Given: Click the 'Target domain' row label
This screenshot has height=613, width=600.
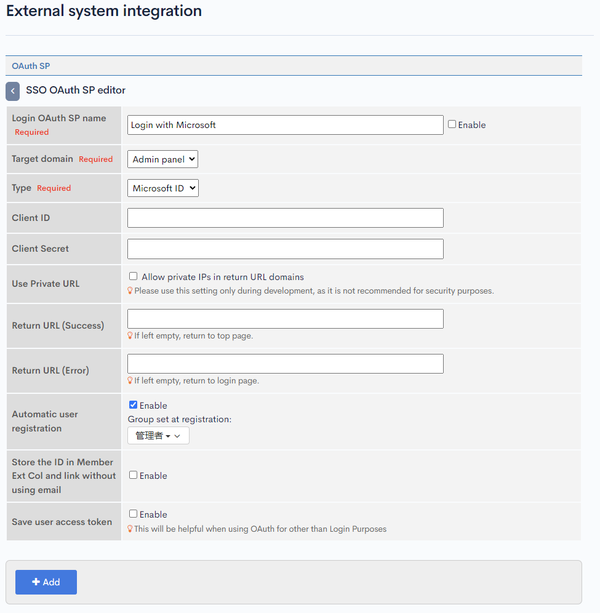Looking at the screenshot, I should point(42,159).
